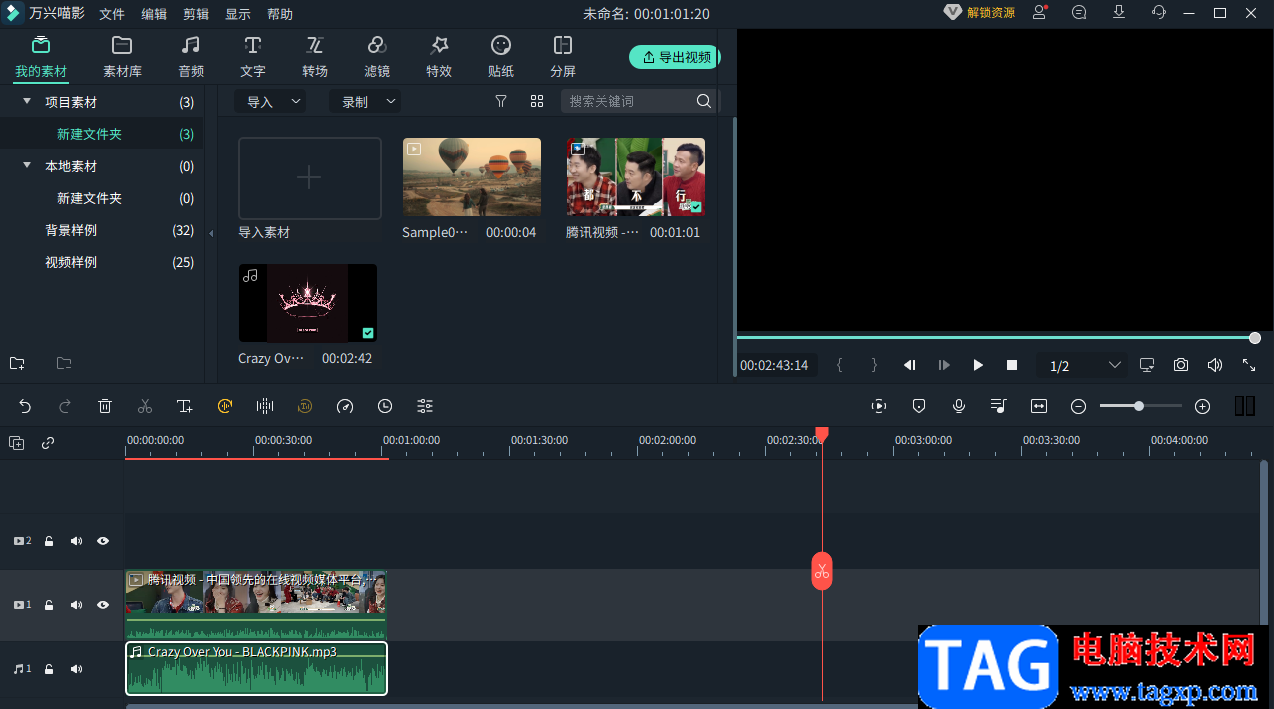Click the add track icon
The image size is (1274, 709).
point(17,443)
